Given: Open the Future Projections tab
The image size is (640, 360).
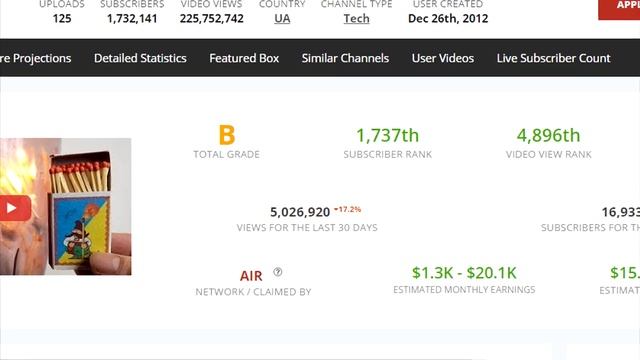Looking at the screenshot, I should [x=36, y=58].
